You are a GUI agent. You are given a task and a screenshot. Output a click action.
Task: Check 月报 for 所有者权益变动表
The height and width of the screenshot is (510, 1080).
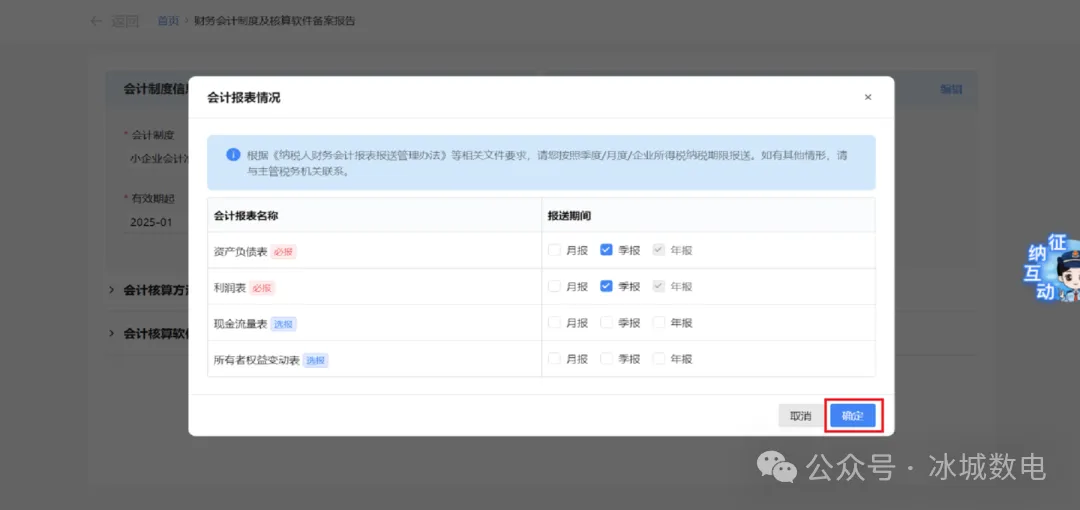(554, 358)
